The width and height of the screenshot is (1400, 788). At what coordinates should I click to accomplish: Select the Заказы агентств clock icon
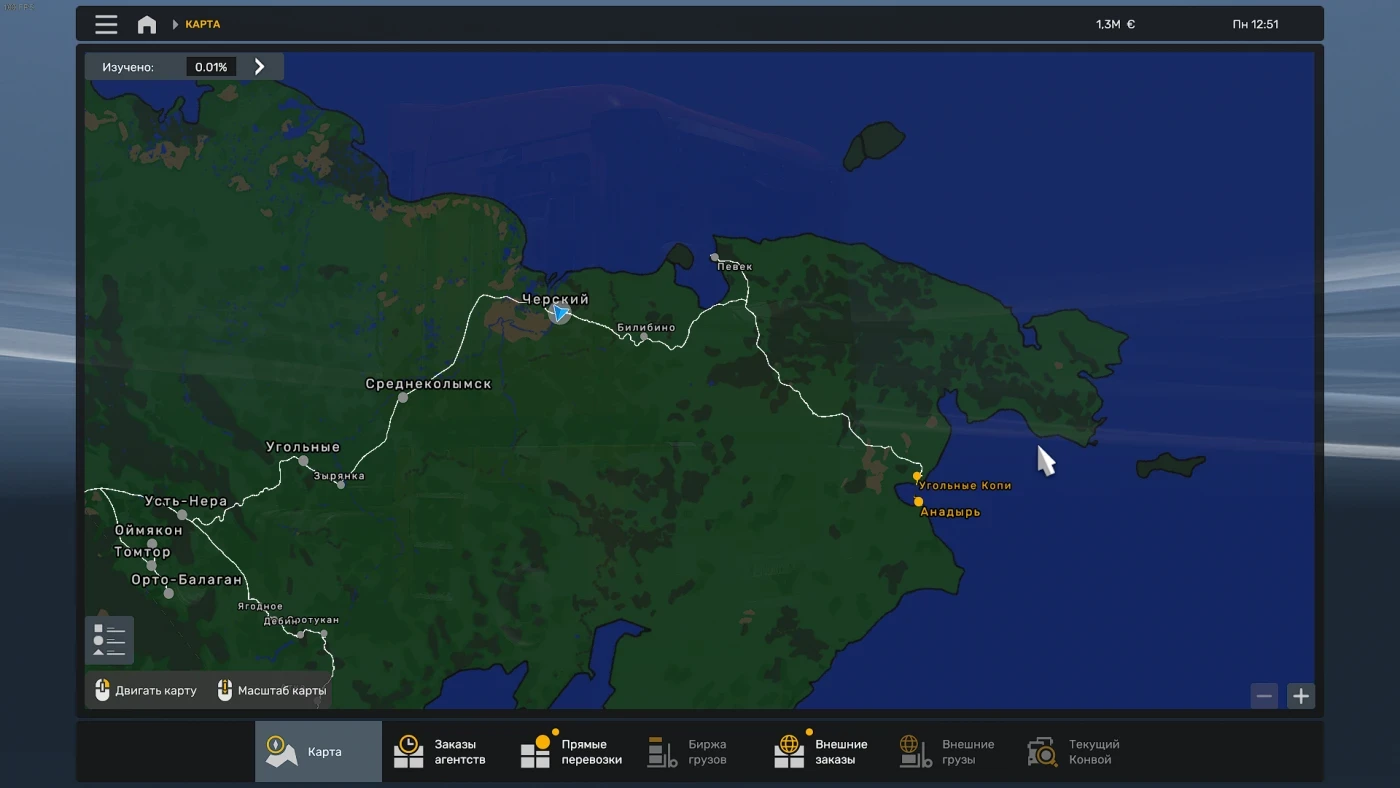(409, 750)
